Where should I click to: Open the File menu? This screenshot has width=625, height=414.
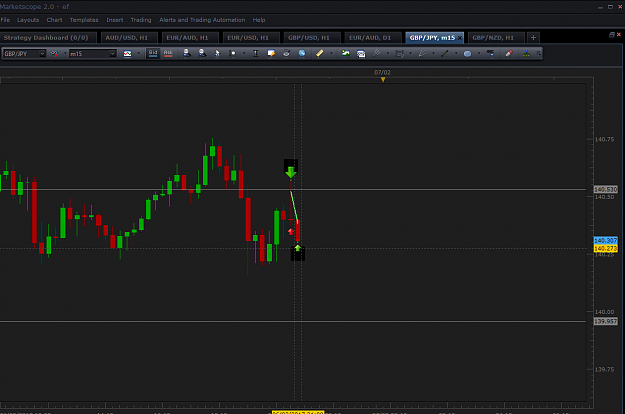(6, 20)
